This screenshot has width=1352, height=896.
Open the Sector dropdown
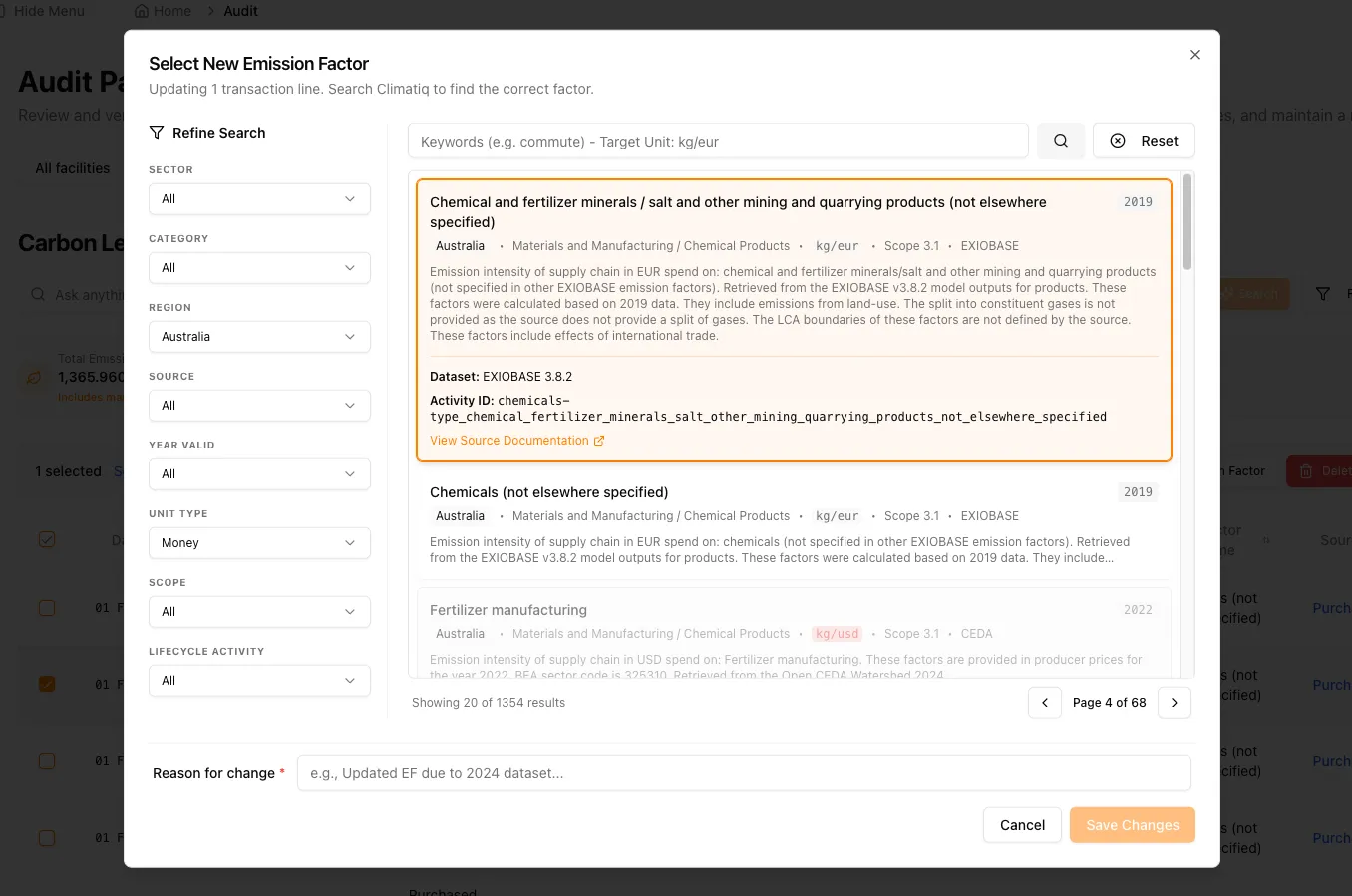[x=259, y=198]
